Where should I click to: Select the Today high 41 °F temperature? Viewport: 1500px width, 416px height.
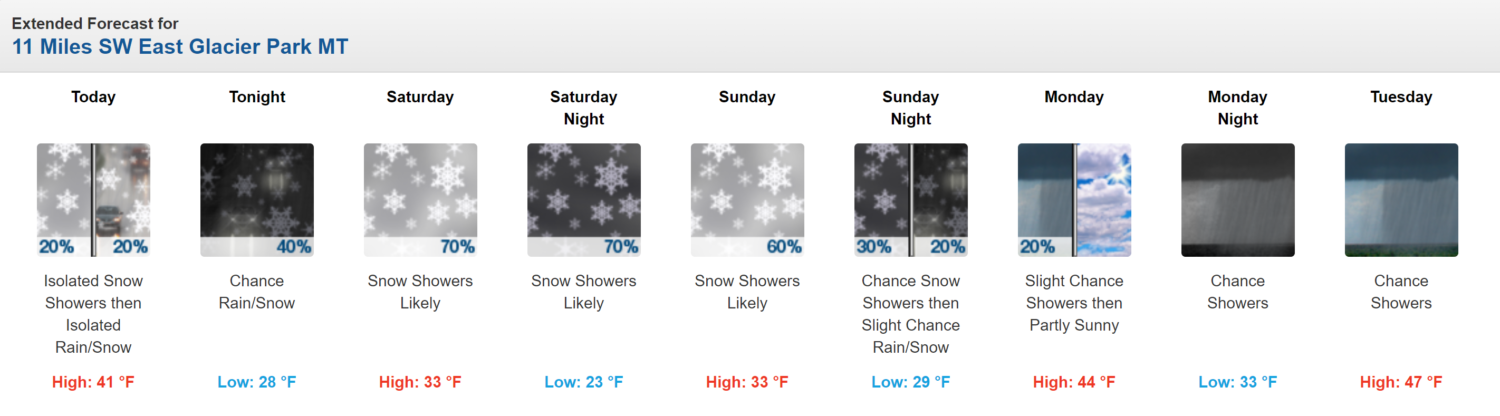pyautogui.click(x=93, y=382)
